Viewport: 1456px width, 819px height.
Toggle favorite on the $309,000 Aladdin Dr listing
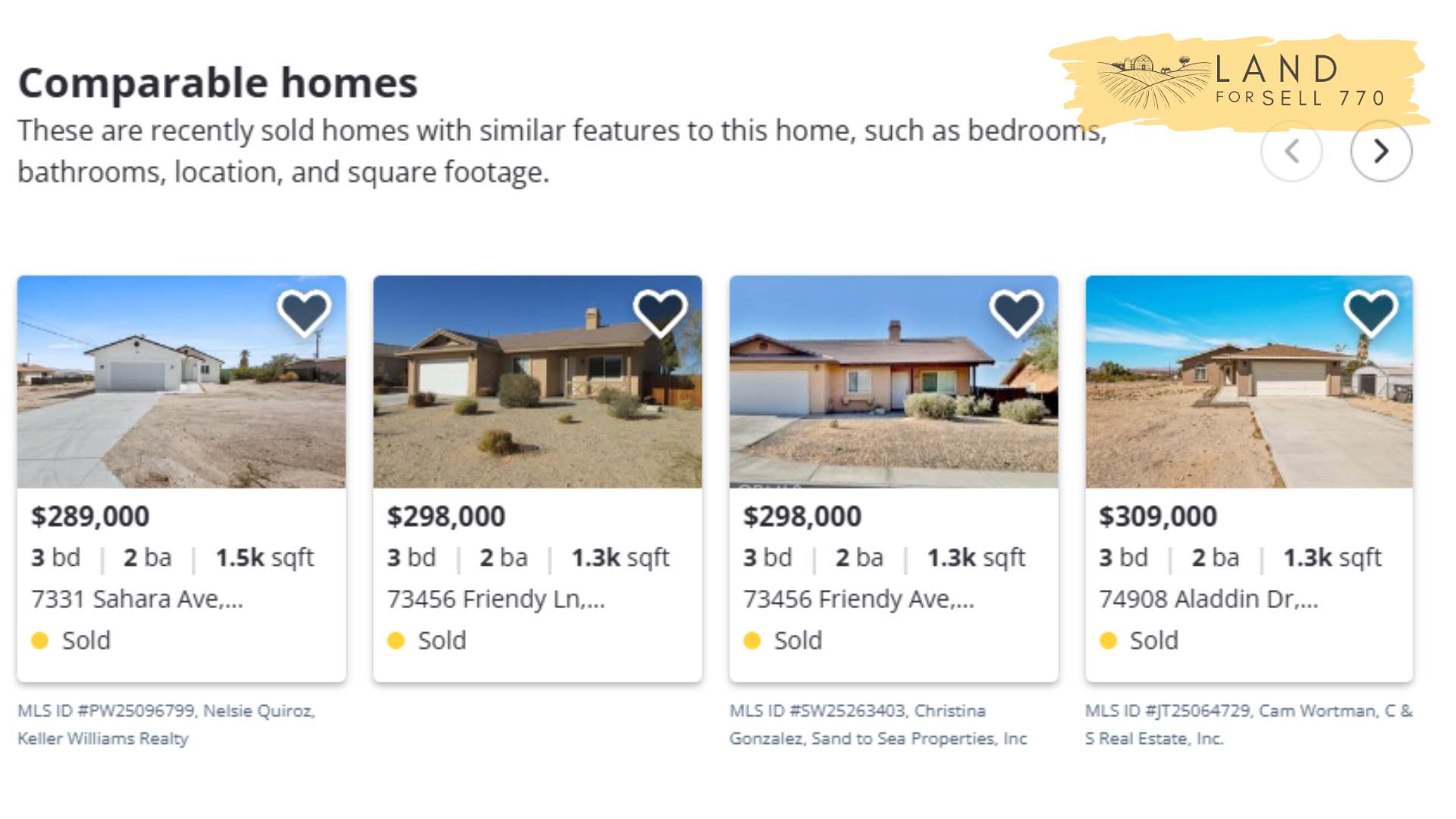tap(1373, 309)
